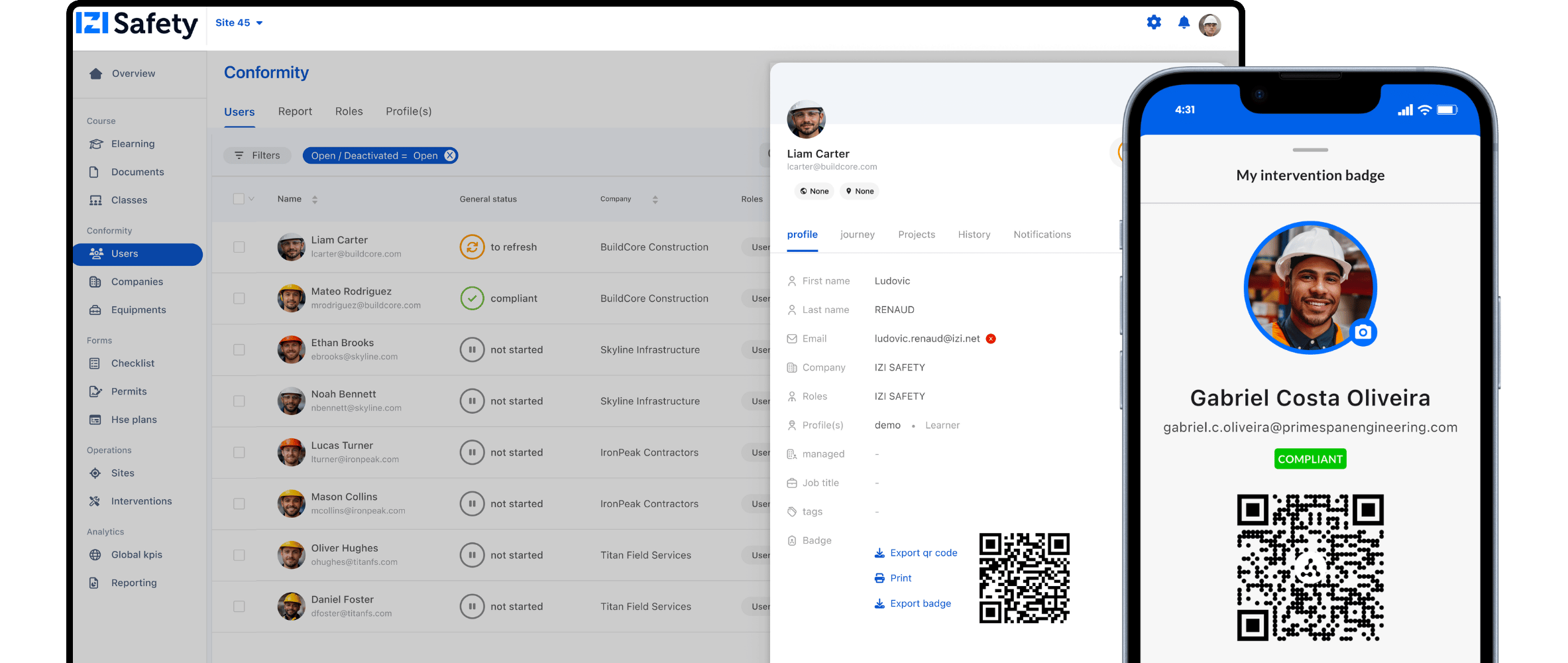Screen dimensions: 1568x663
Task: Click the to refresh status icon
Action: coord(472,247)
